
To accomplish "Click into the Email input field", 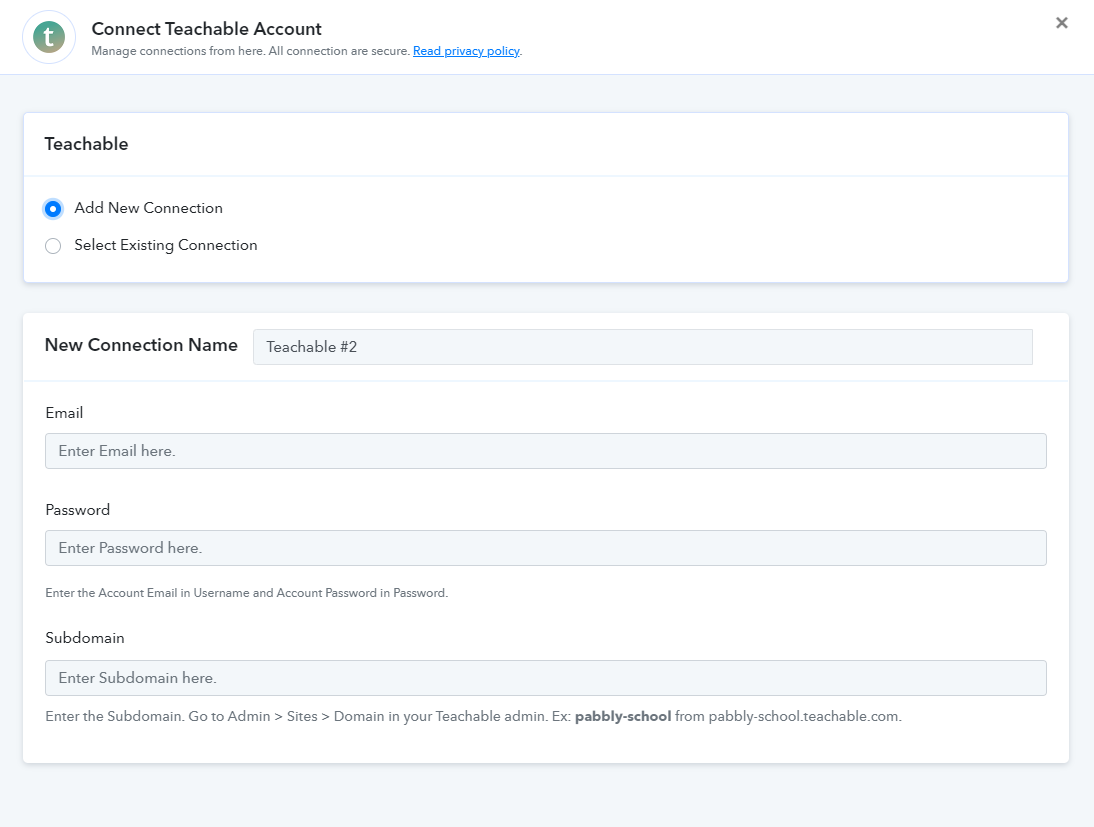I will coord(546,451).
